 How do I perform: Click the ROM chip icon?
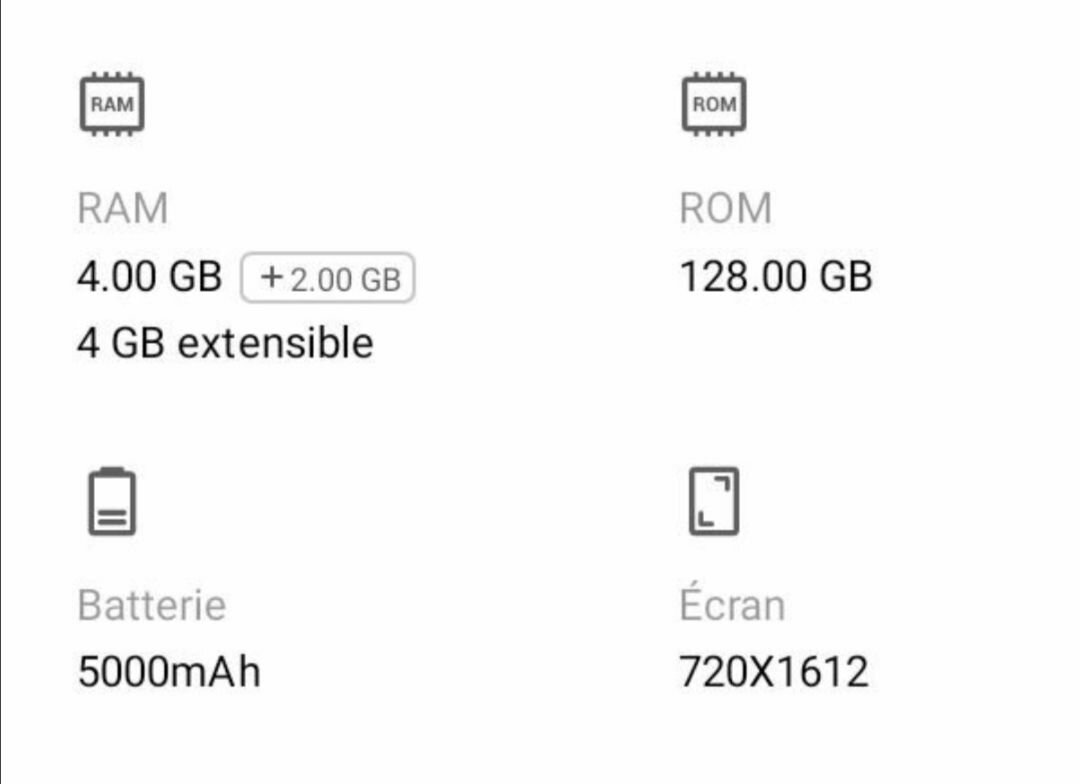pos(714,104)
